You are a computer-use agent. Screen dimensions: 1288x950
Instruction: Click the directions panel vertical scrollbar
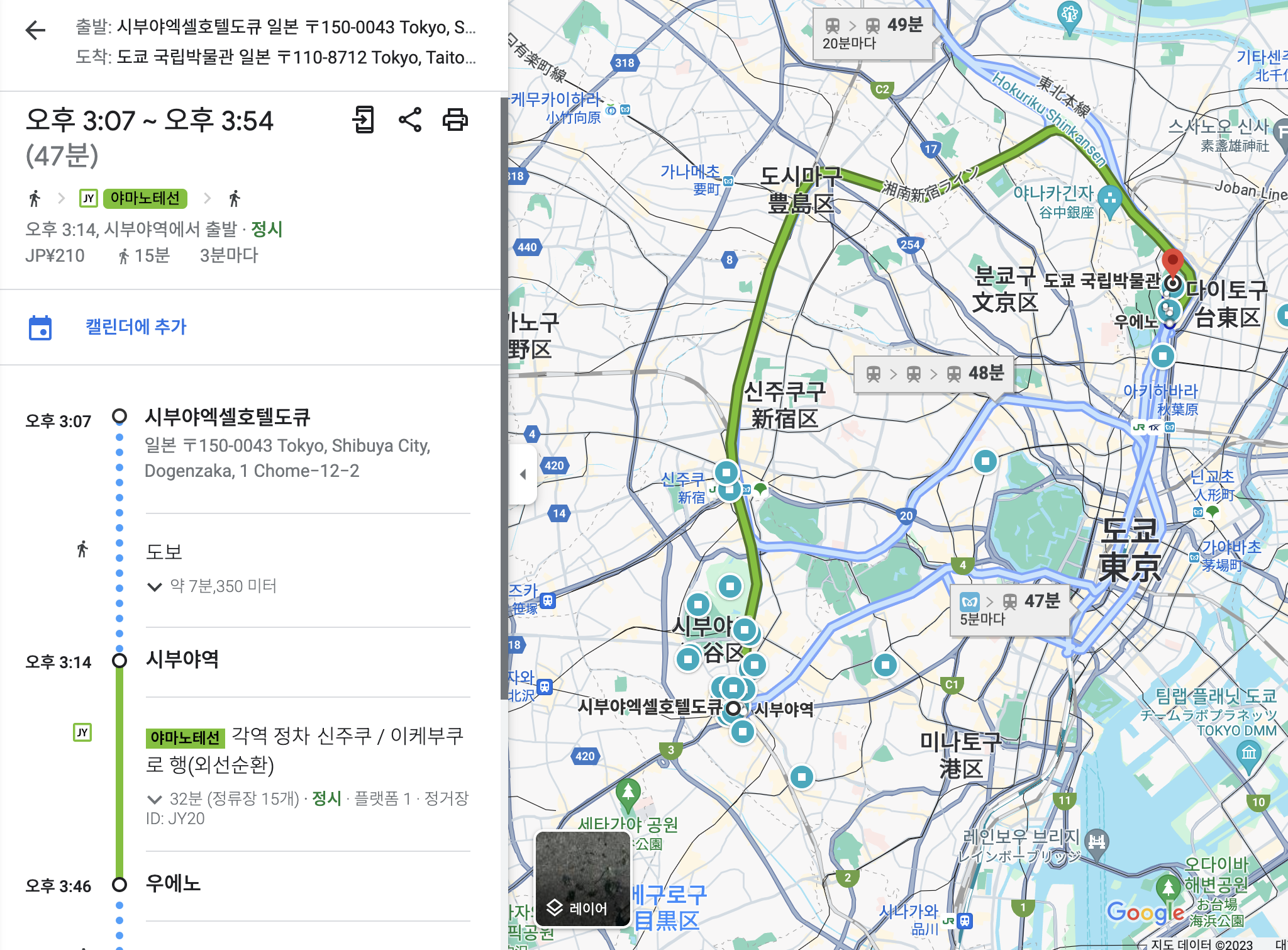(504, 396)
